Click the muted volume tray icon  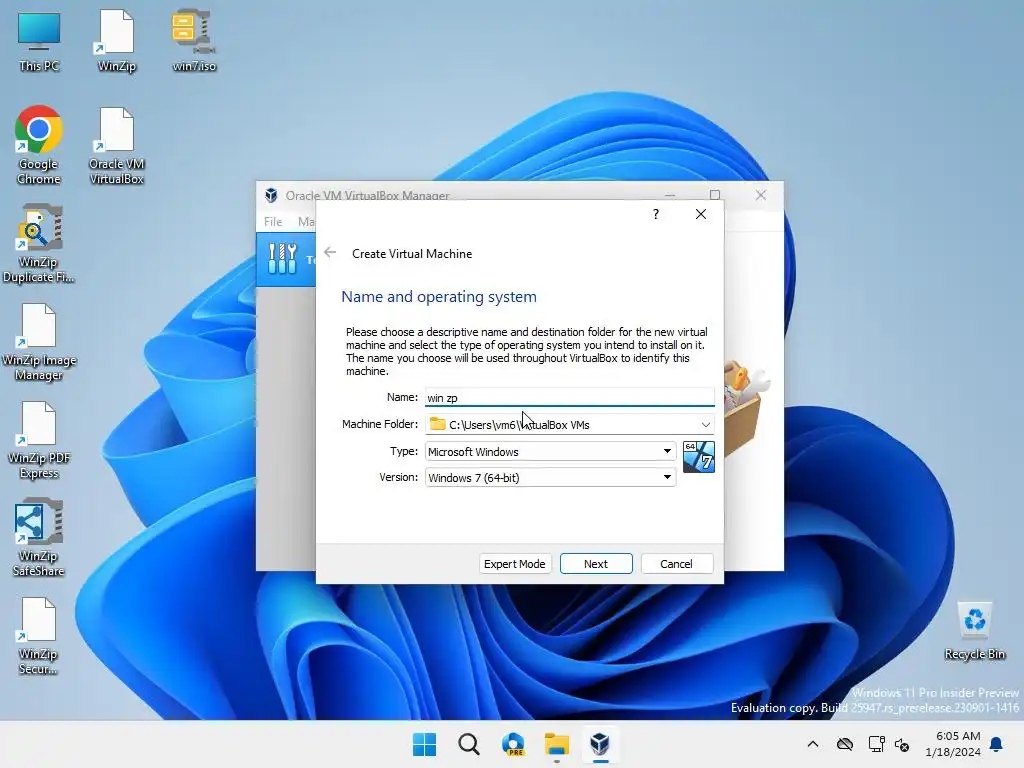902,744
